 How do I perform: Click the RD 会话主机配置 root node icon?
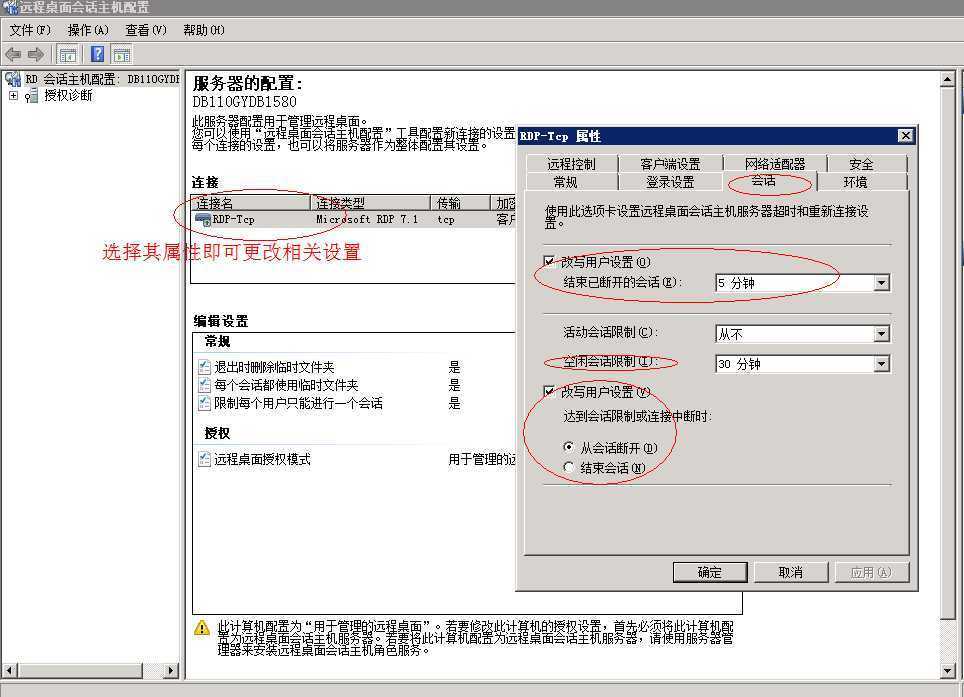13,79
